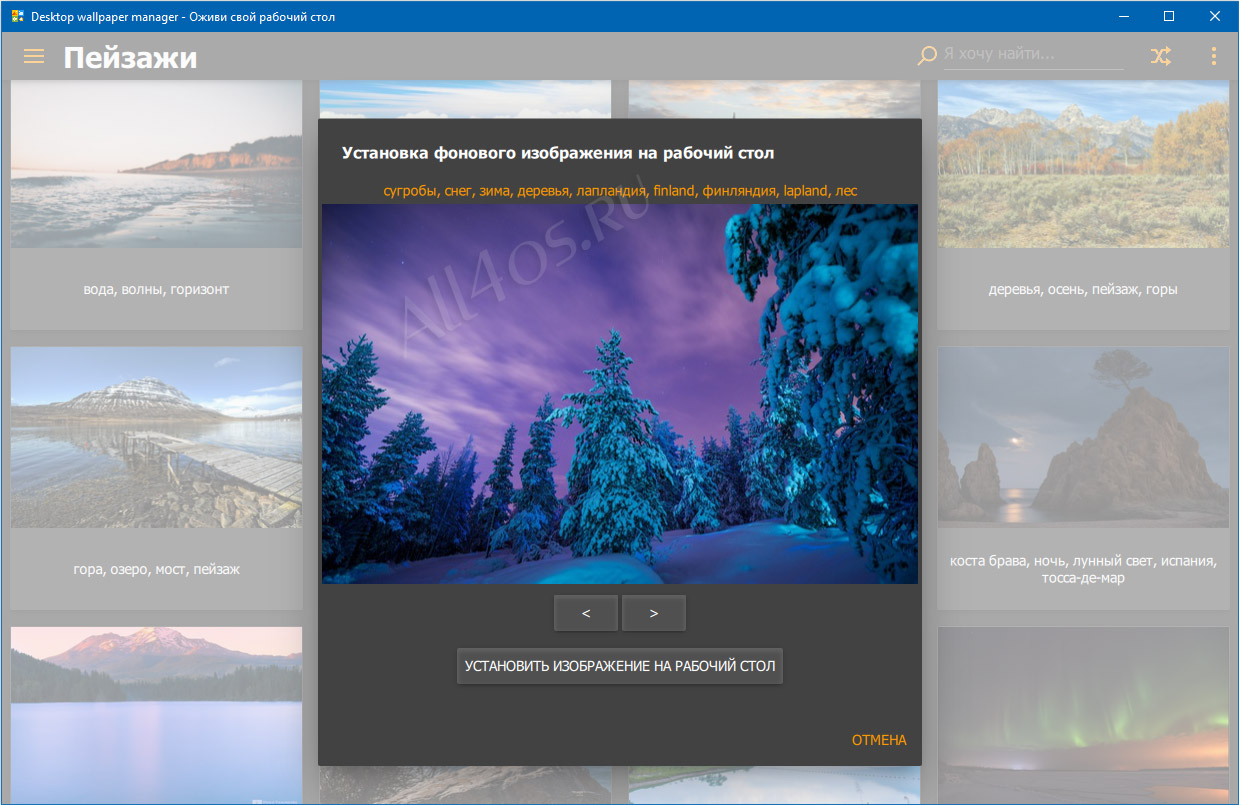
Task: Show previous image with '<' button
Action: click(x=586, y=613)
